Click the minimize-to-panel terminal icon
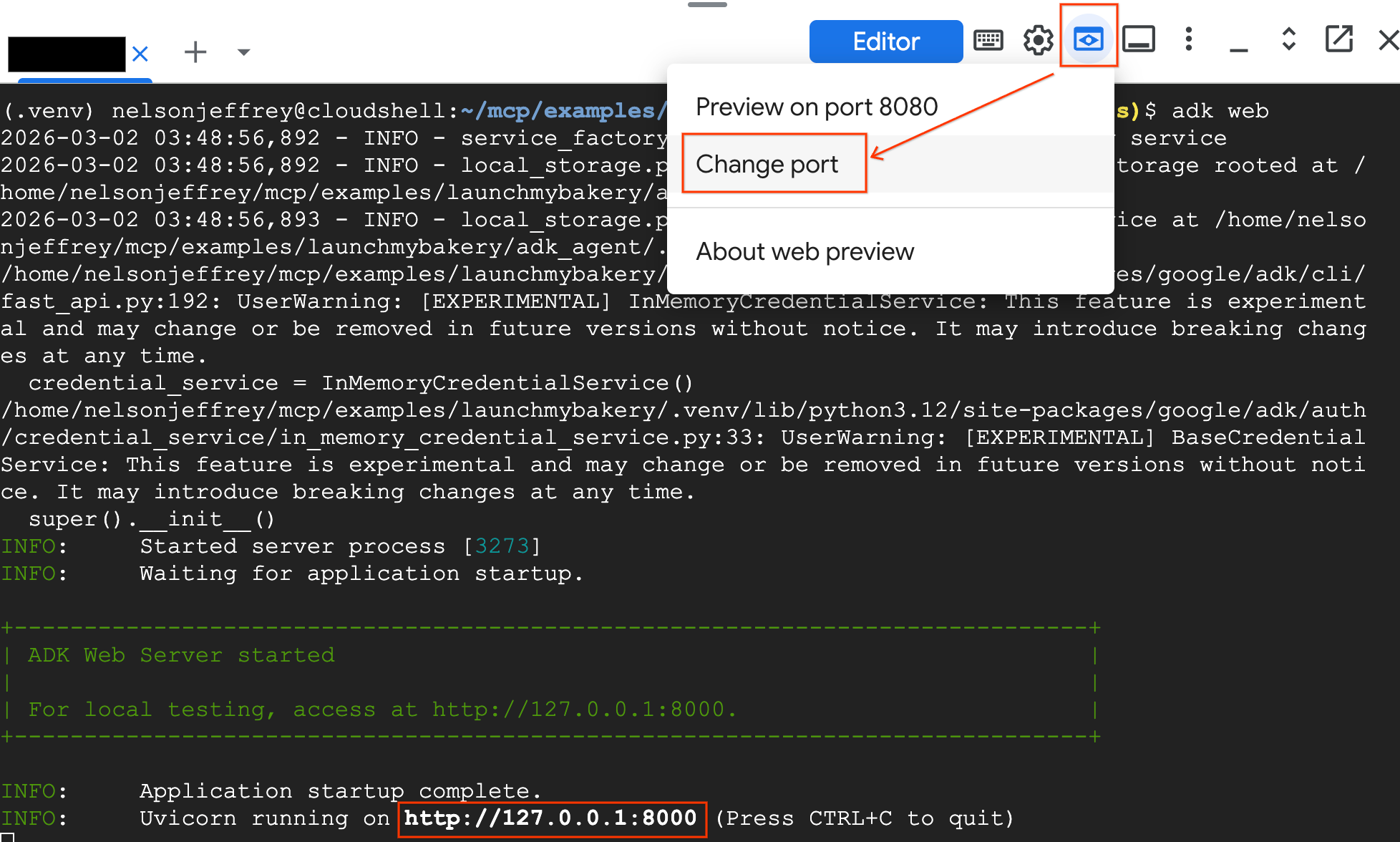 tap(1139, 40)
